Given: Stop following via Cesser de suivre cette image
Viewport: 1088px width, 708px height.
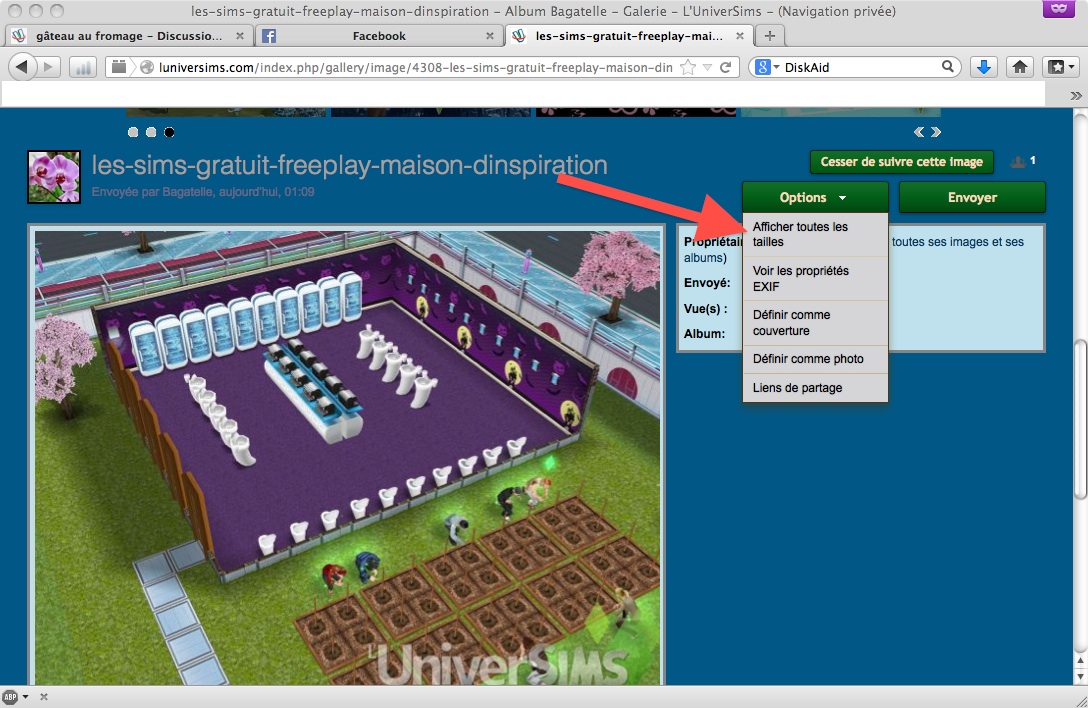Looking at the screenshot, I should (901, 161).
